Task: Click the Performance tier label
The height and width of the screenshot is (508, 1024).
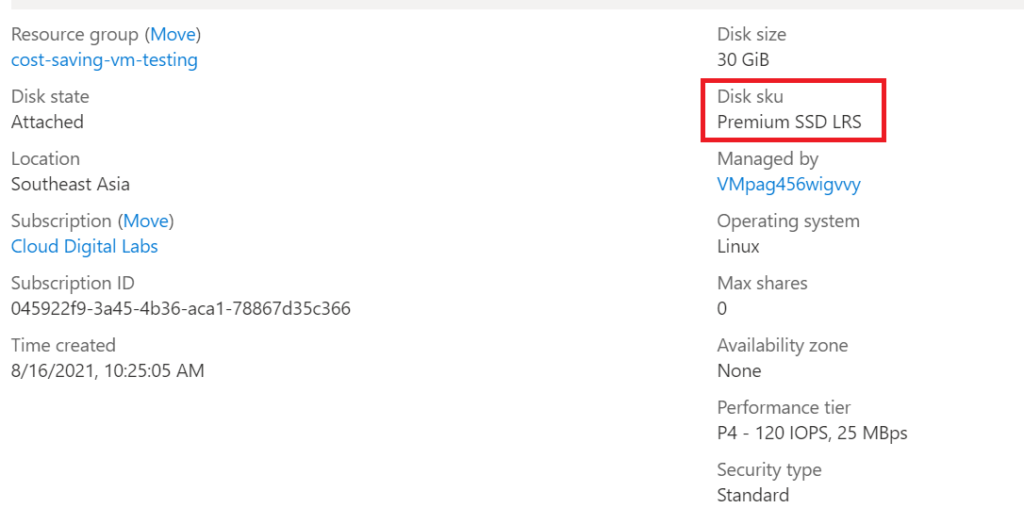Action: click(784, 408)
